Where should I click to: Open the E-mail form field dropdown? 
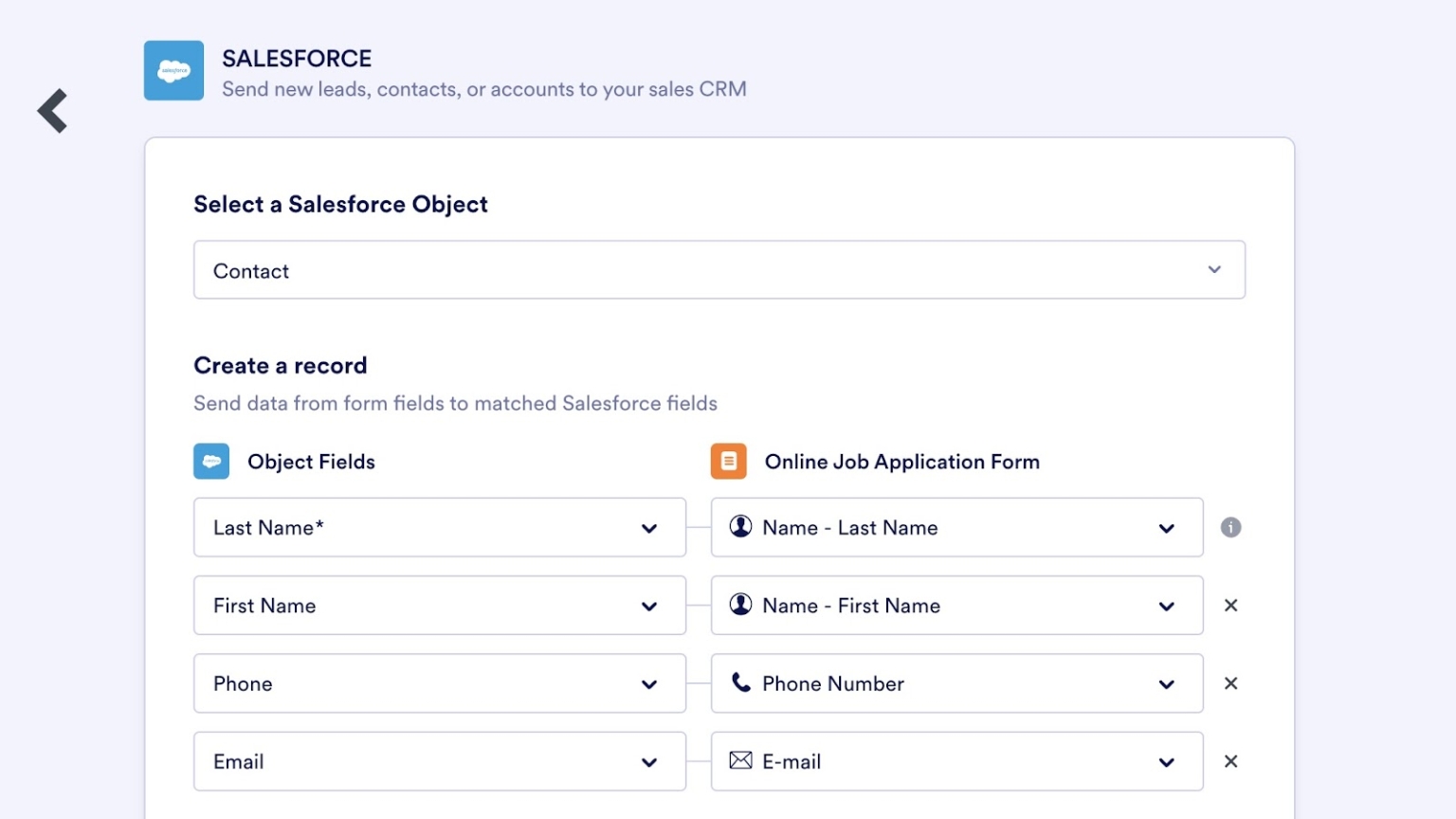[x=1166, y=761]
